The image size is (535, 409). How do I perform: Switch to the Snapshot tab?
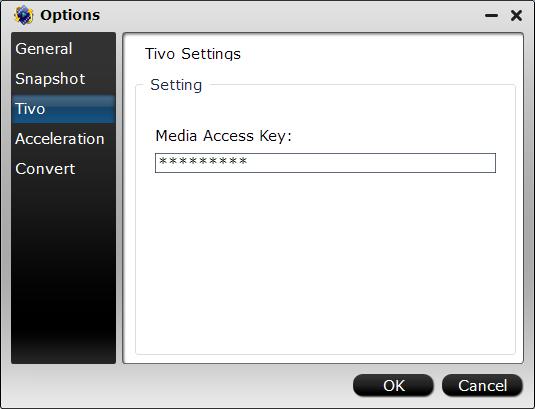tap(63, 79)
